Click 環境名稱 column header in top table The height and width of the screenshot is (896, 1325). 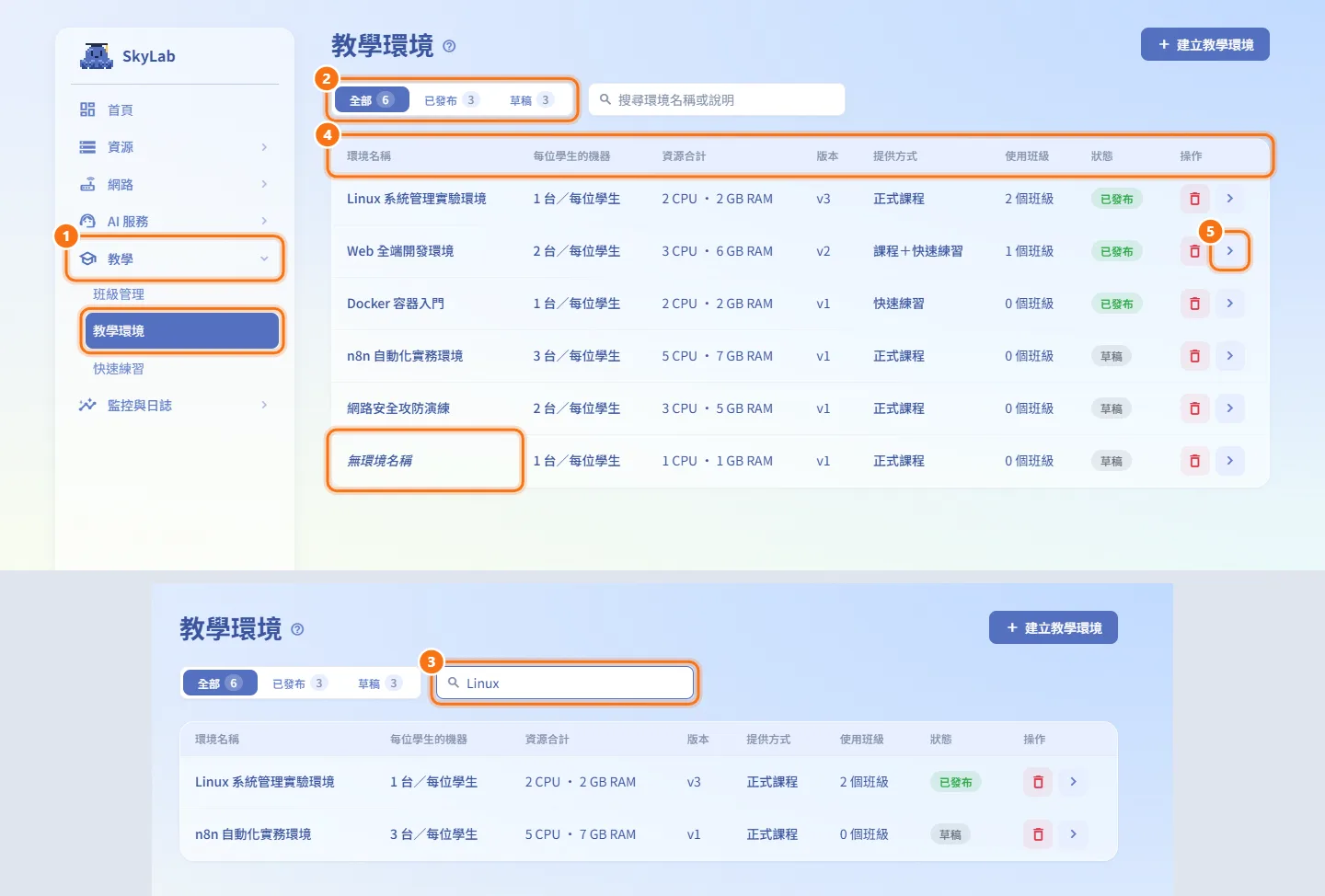coord(369,156)
